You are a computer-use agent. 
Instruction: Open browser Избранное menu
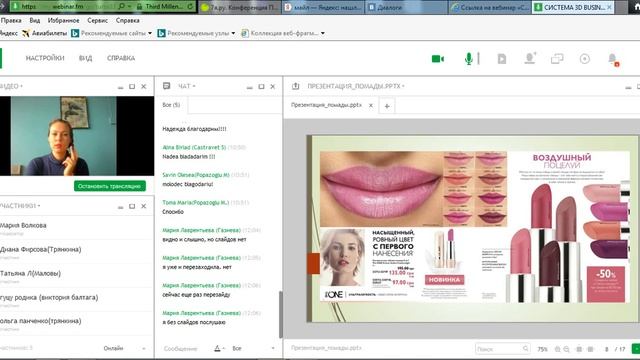click(63, 20)
